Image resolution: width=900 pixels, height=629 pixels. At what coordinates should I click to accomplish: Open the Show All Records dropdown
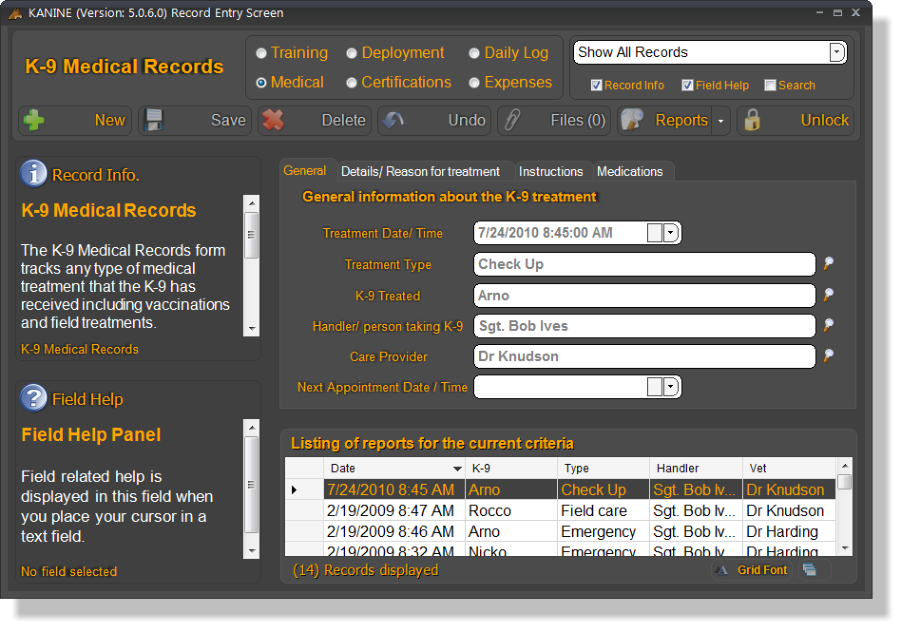click(x=837, y=52)
